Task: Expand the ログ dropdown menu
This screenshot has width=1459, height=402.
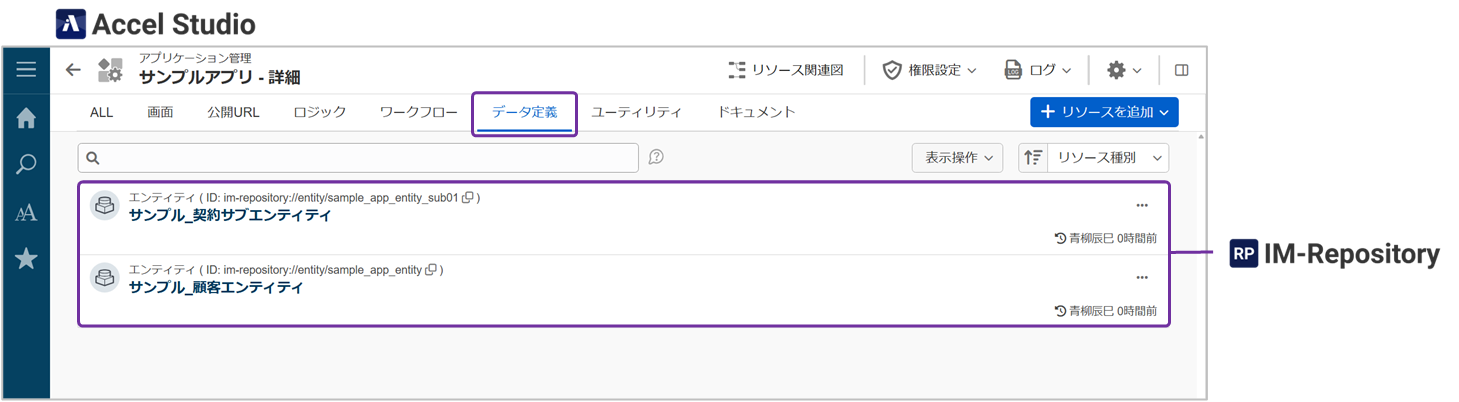Action: (1039, 70)
